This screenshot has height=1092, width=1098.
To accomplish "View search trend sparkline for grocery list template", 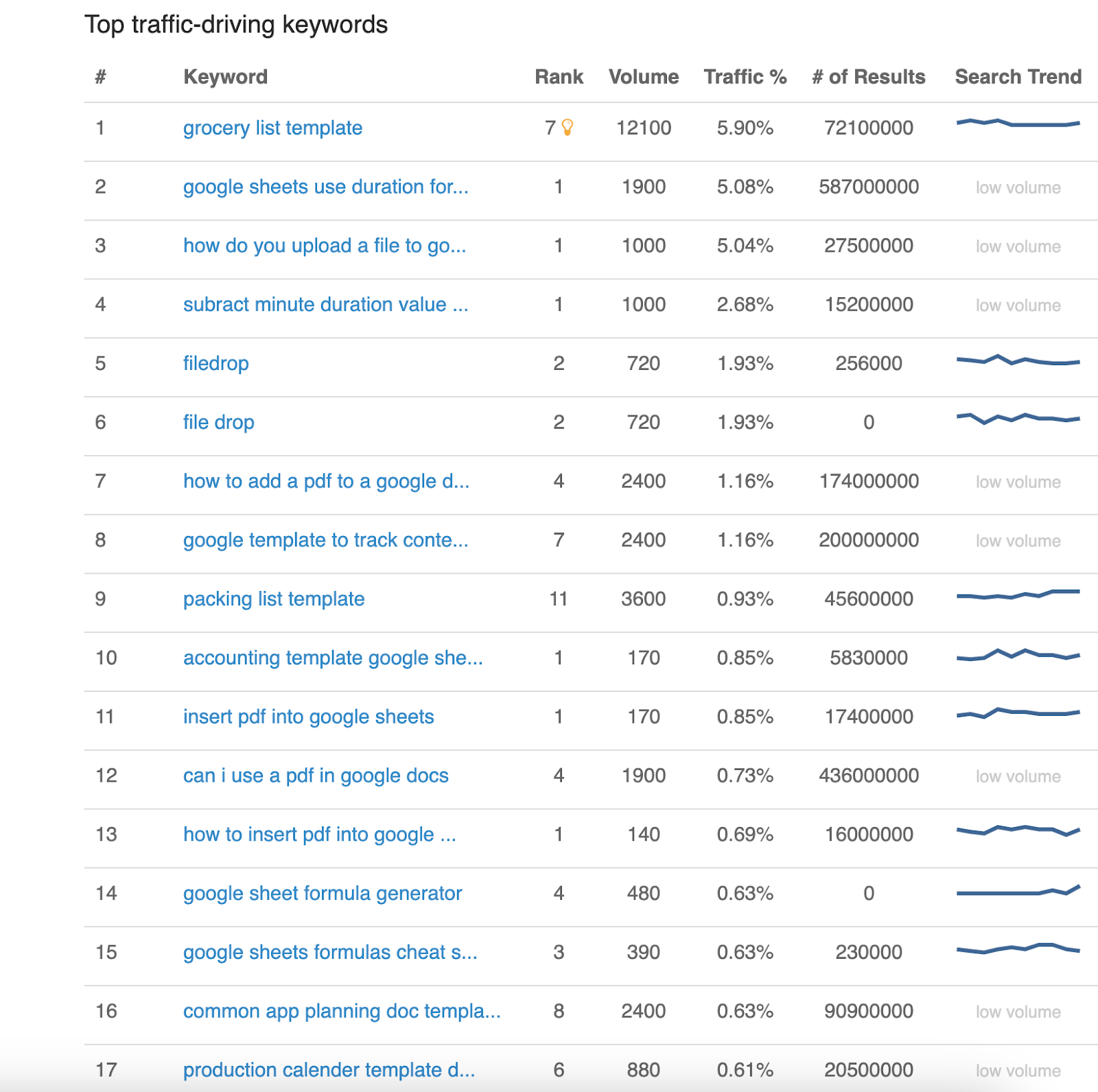I will click(x=1018, y=124).
